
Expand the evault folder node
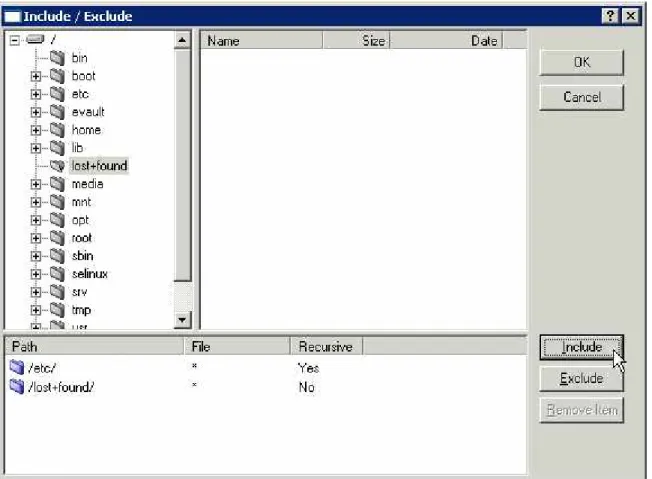[36, 112]
